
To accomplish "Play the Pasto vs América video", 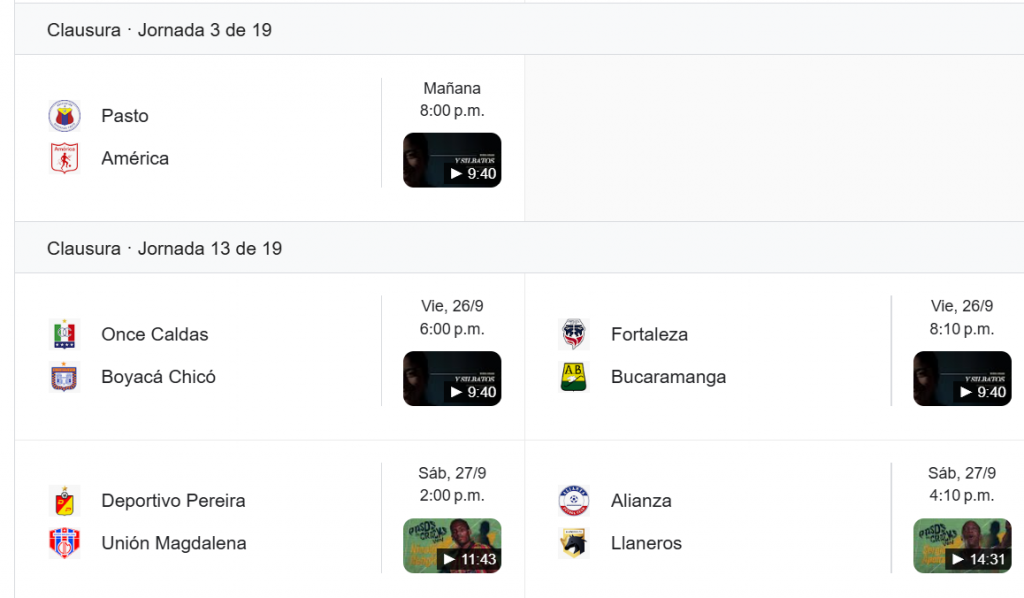I will [x=452, y=160].
